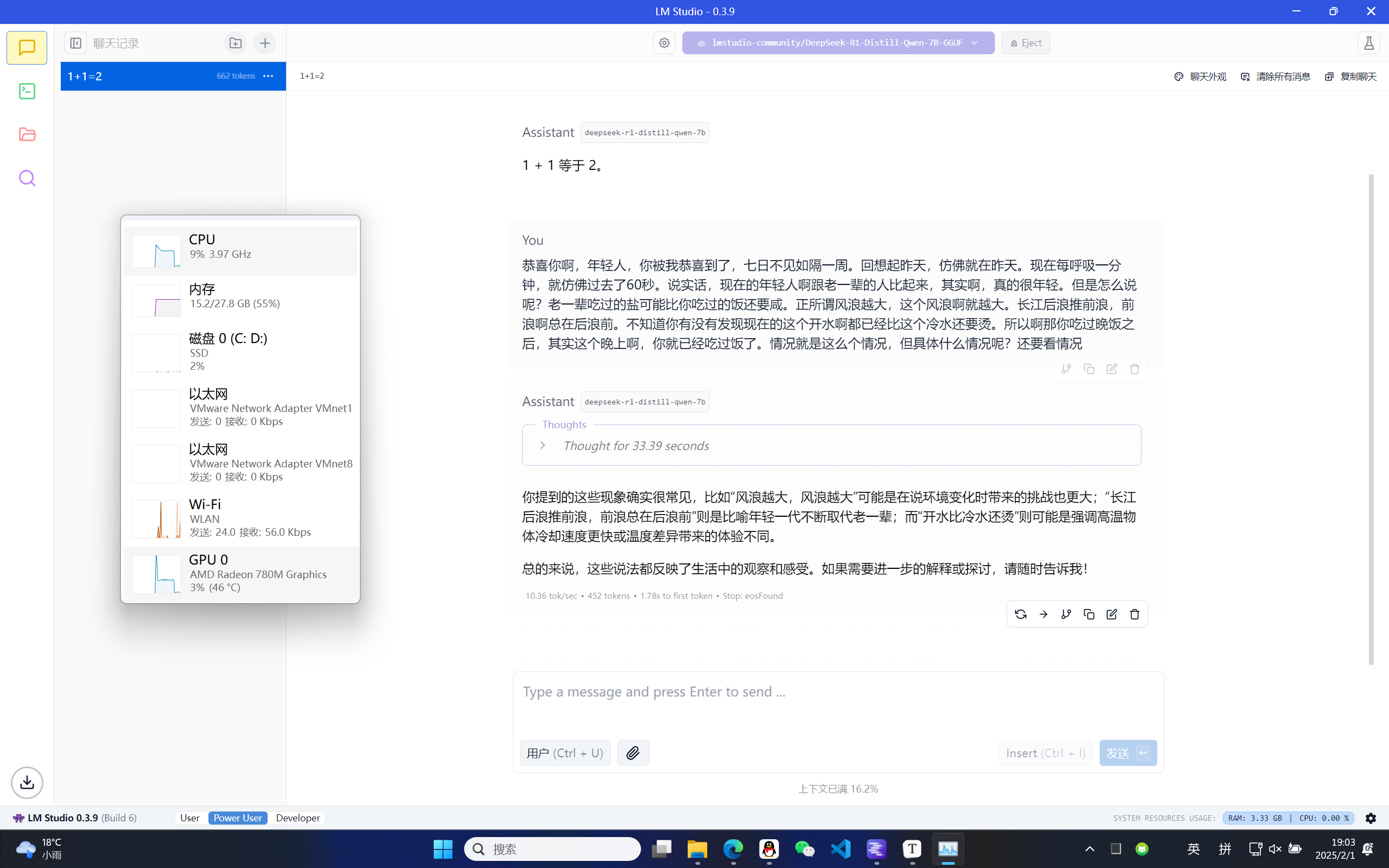Viewport: 1389px width, 868px height.
Task: Click the attach file paperclip icon
Action: (x=632, y=752)
